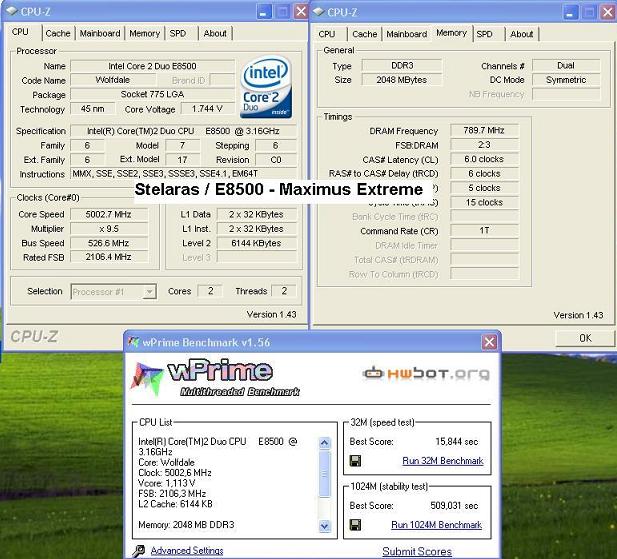Expand the Processor #1 selection dropdown
Viewport: 617px width, 559px height.
click(x=149, y=292)
